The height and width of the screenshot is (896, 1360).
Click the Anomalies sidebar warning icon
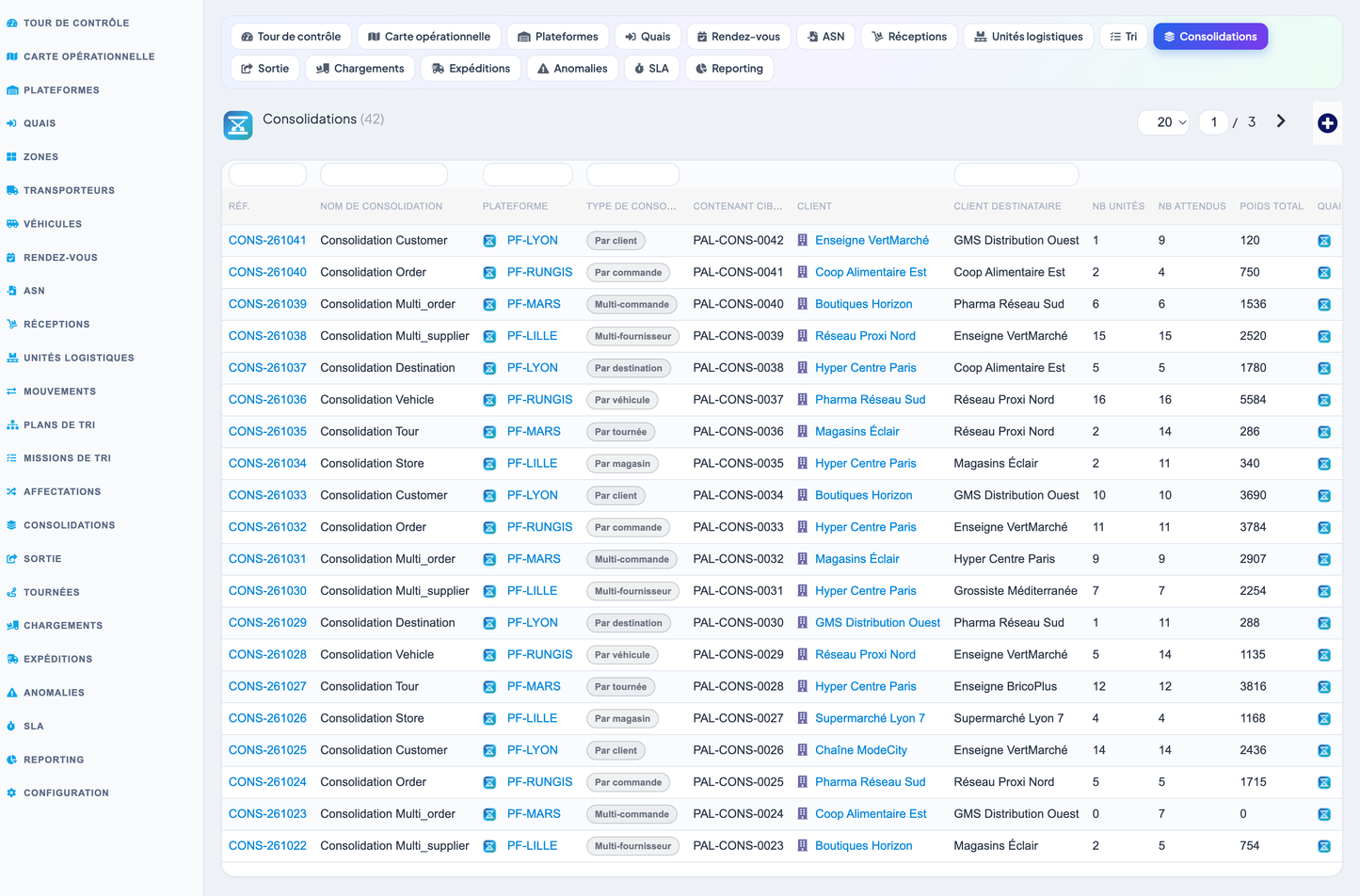tap(12, 693)
